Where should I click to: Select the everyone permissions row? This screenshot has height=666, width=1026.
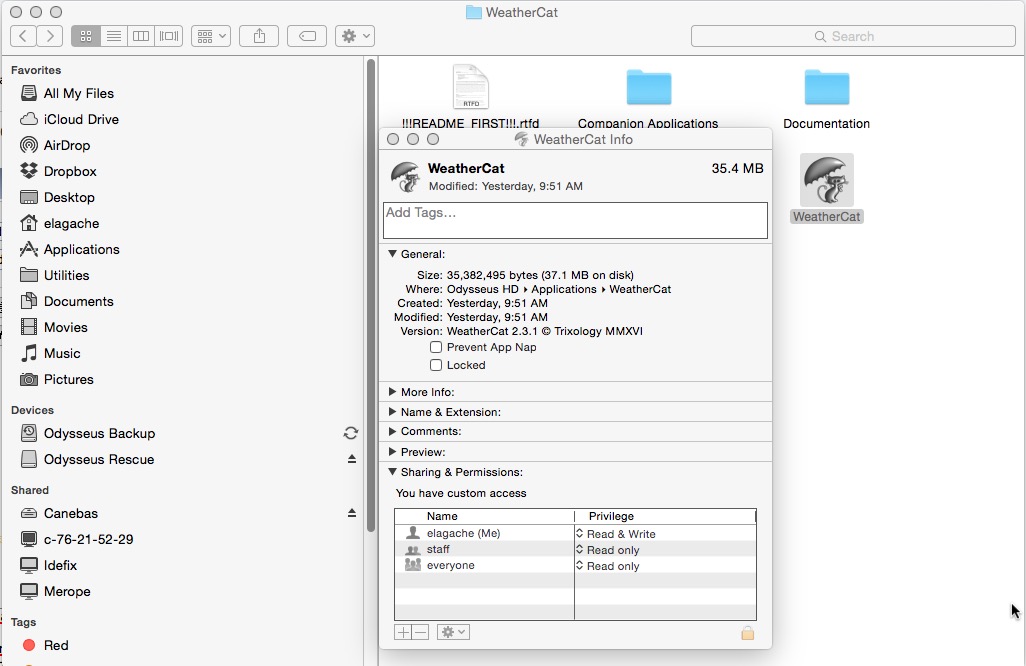575,565
